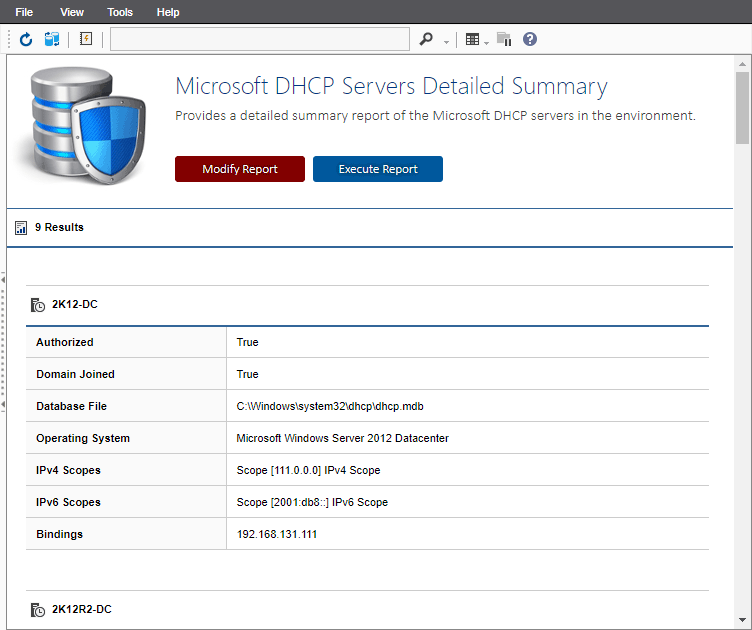Click the IPv6 Scopes row label

(x=68, y=502)
